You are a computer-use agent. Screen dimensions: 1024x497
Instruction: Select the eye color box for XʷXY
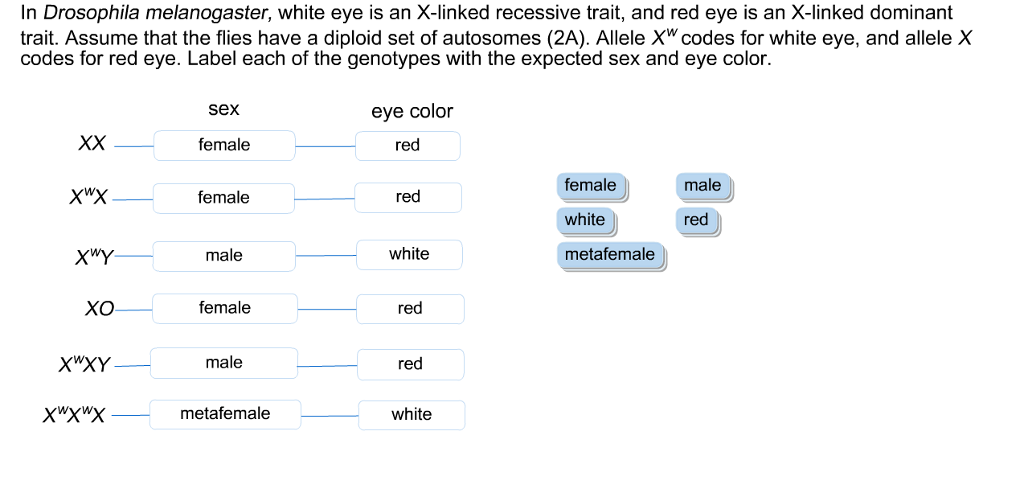411,364
